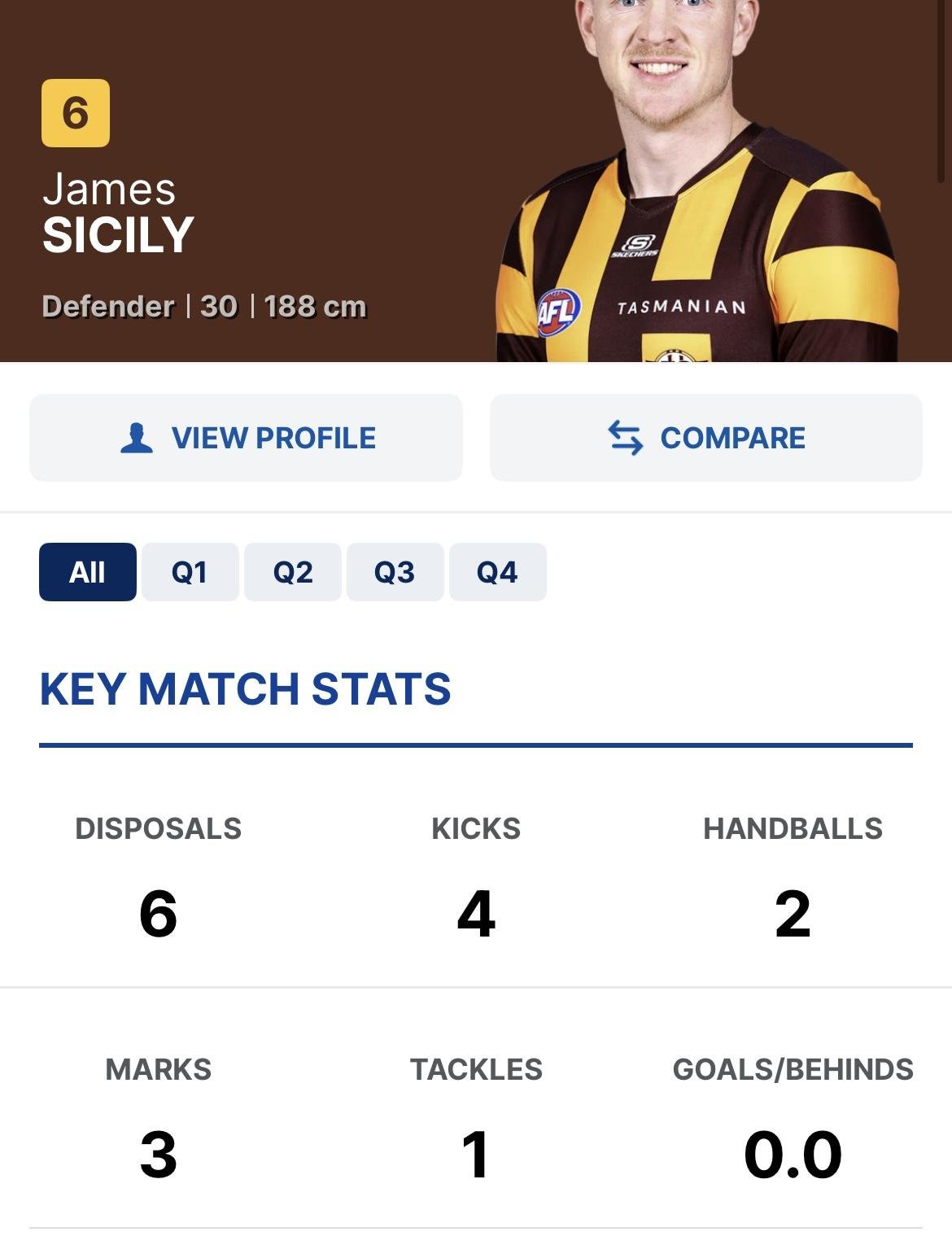
Task: Select the All quarters tab
Action: click(88, 572)
